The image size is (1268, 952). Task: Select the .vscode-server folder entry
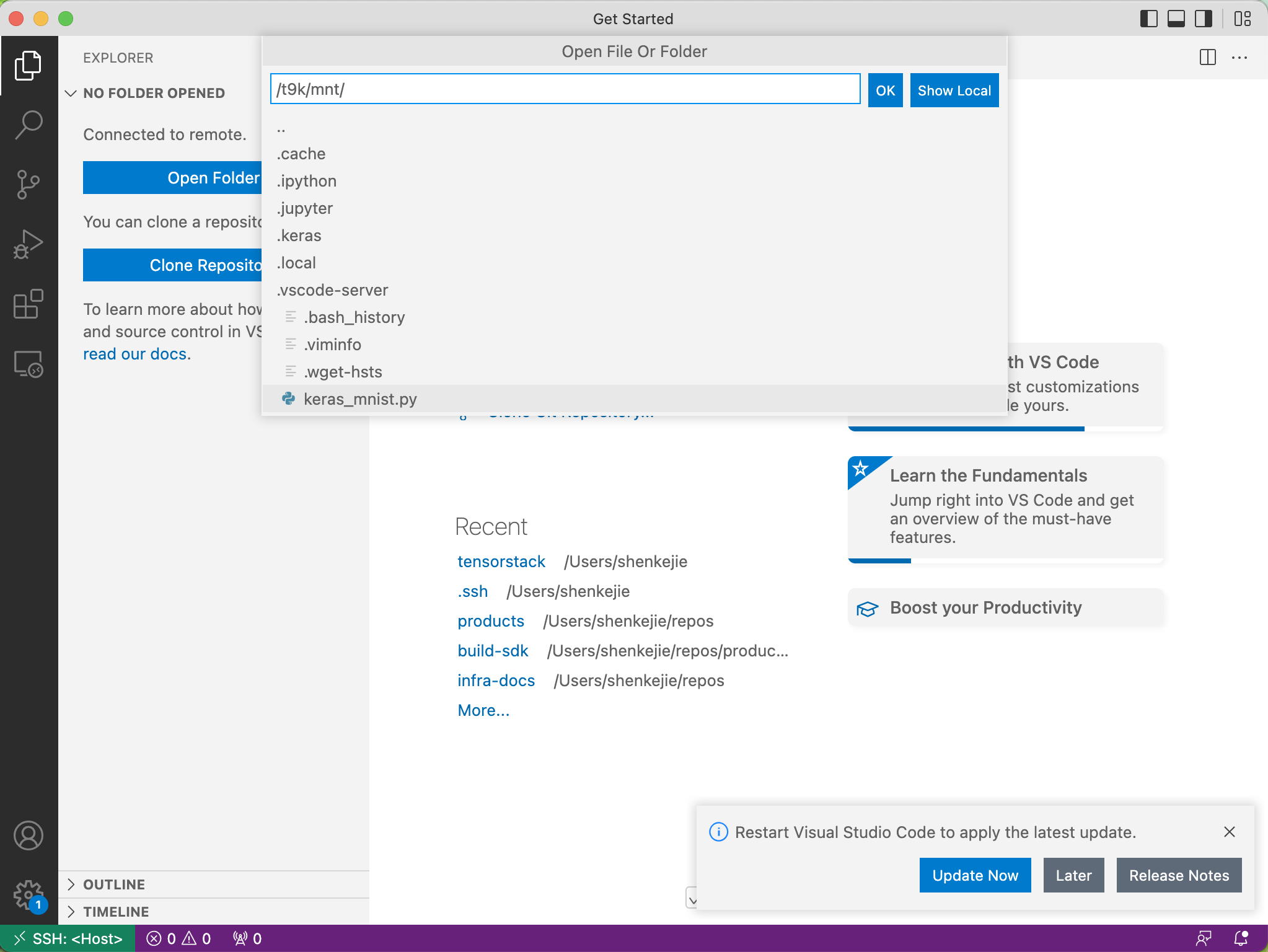pyautogui.click(x=635, y=290)
